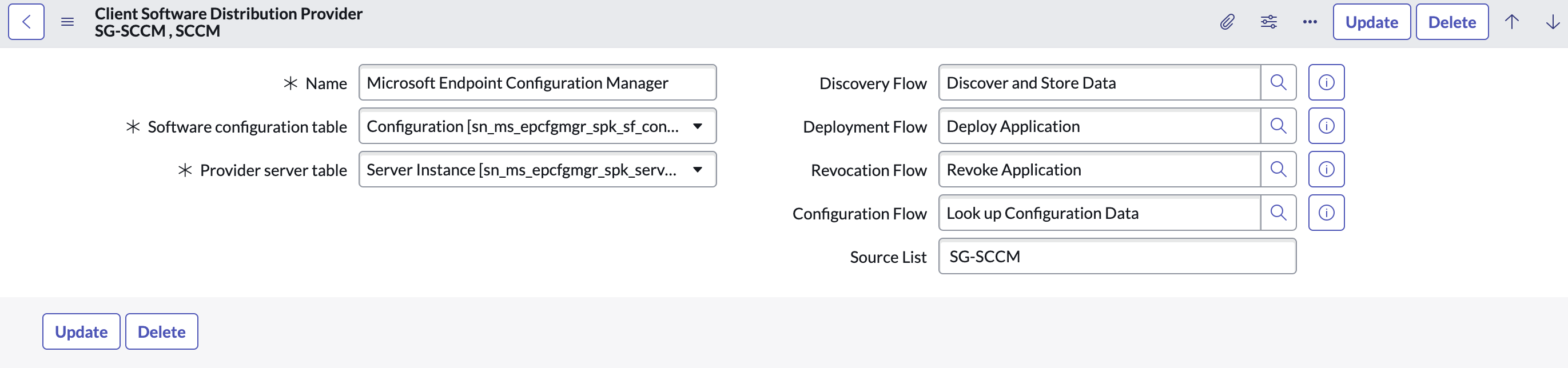Screen dimensions: 1568x368
Task: Look up Configuration Flow with the magnifier icon
Action: 1278,213
